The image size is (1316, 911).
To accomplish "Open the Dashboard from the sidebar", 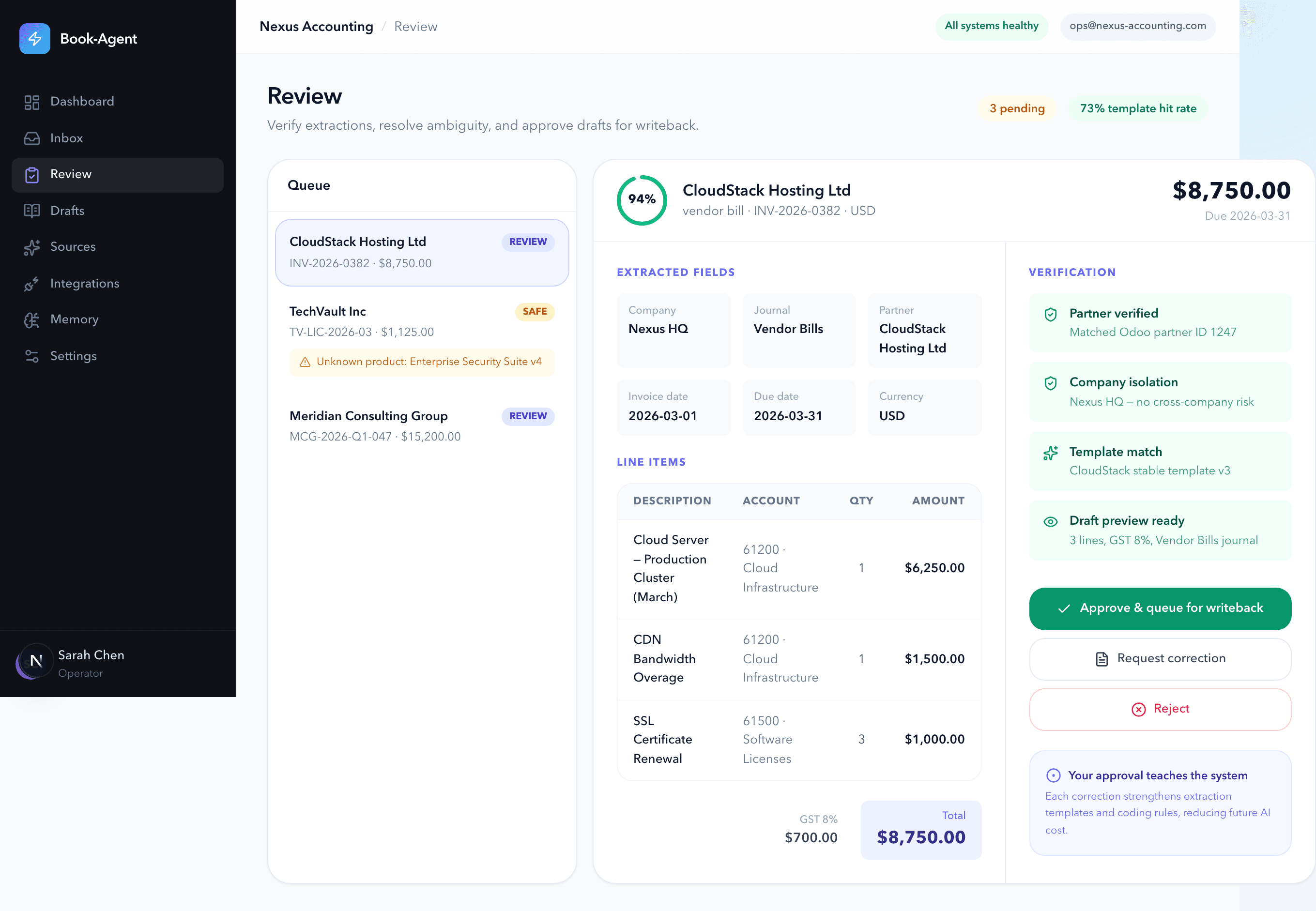I will tap(82, 101).
